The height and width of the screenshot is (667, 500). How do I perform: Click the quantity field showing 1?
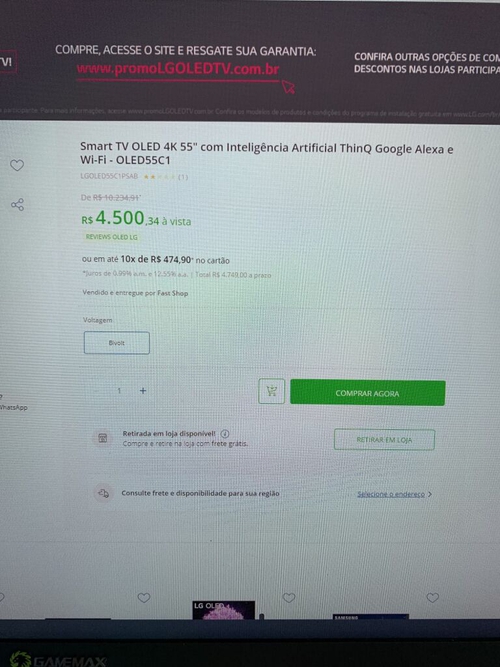click(x=119, y=391)
